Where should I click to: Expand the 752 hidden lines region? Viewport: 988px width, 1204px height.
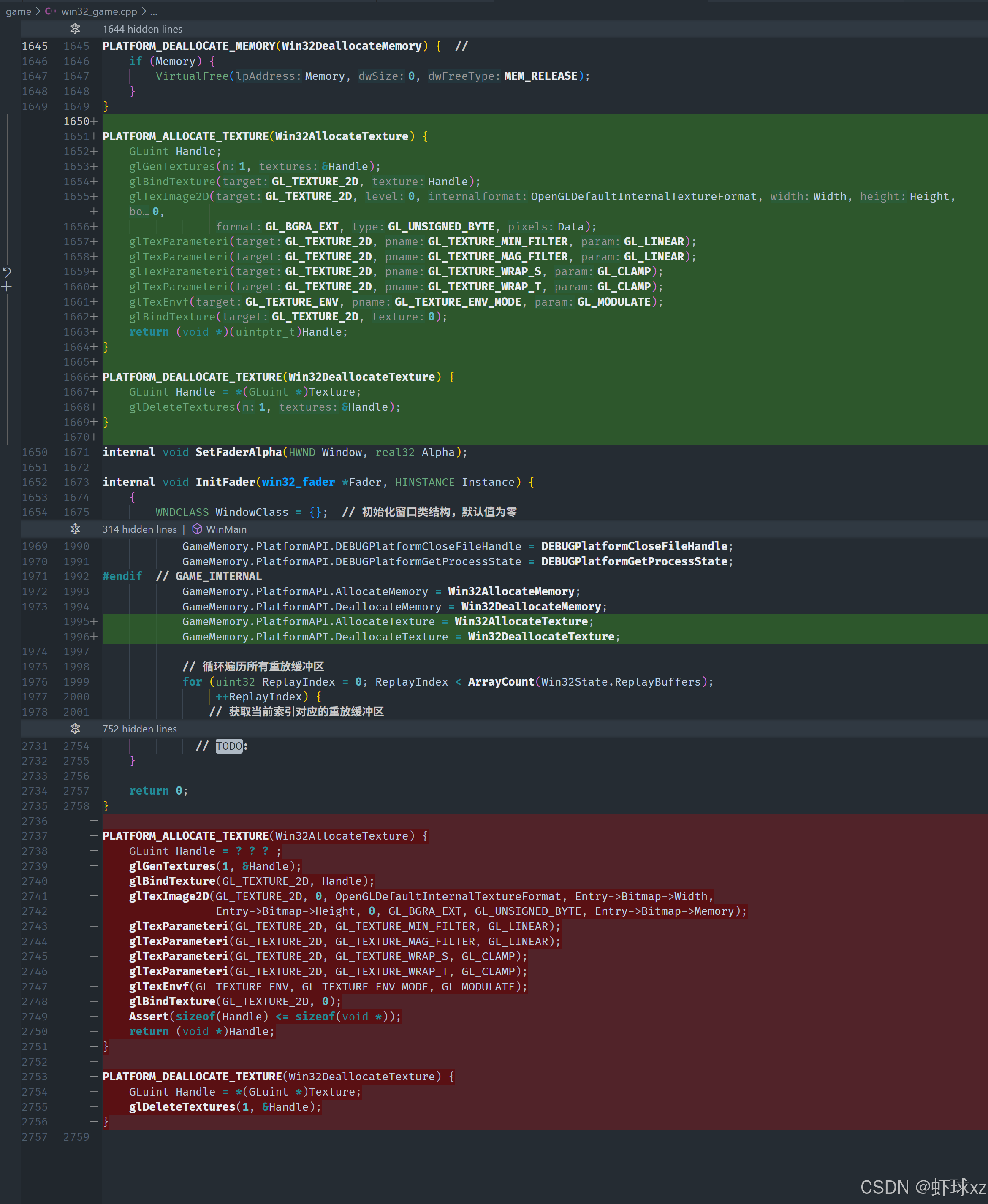pos(139,729)
